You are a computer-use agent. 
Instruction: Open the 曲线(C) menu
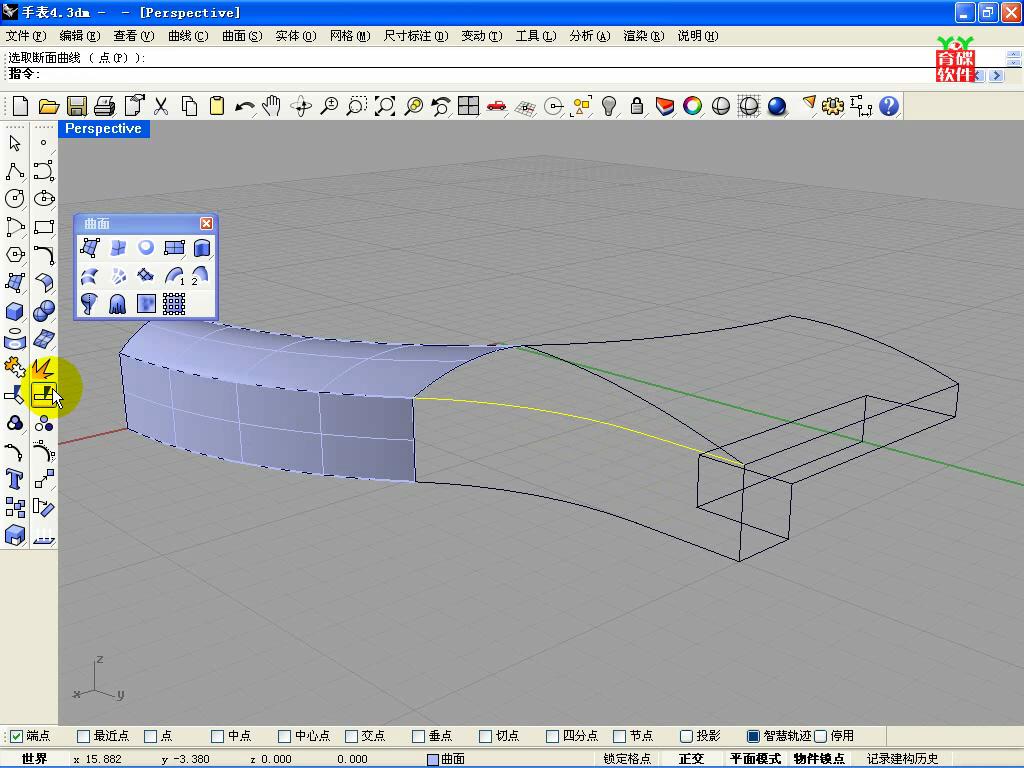pos(188,36)
